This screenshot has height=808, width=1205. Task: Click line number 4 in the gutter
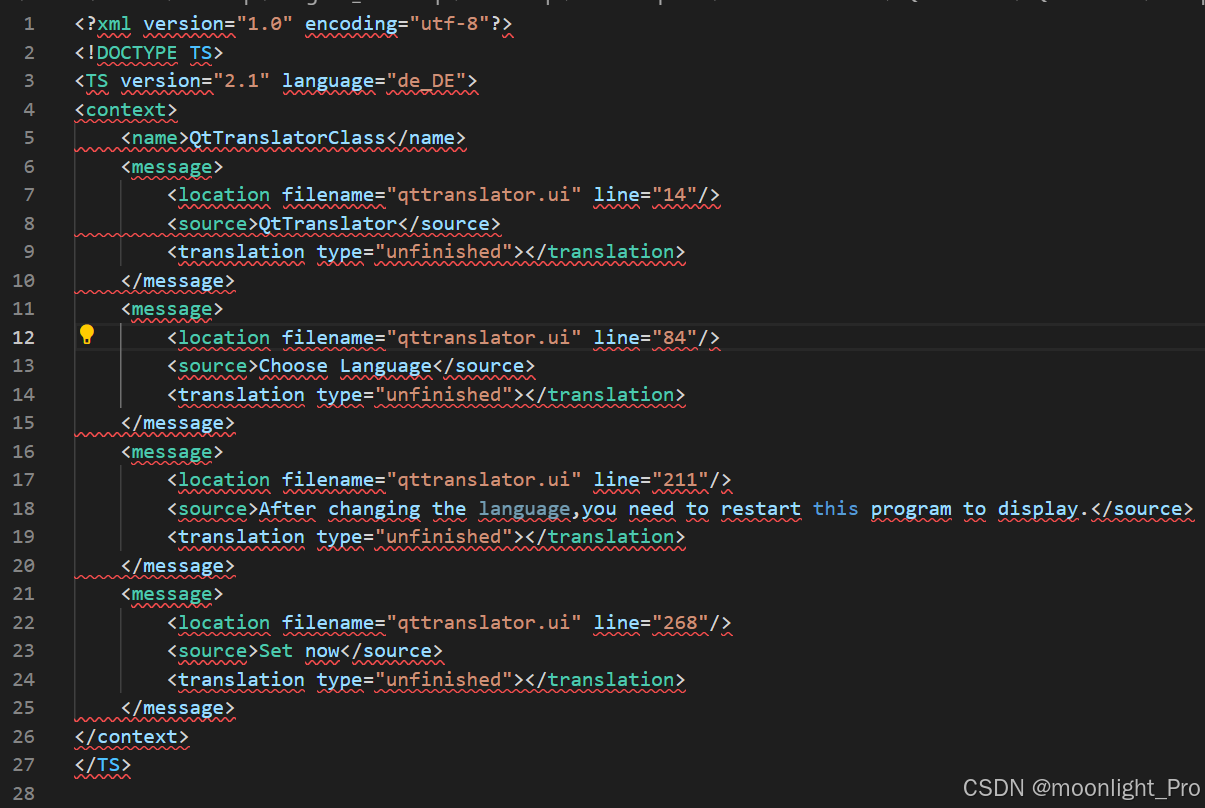(x=28, y=109)
